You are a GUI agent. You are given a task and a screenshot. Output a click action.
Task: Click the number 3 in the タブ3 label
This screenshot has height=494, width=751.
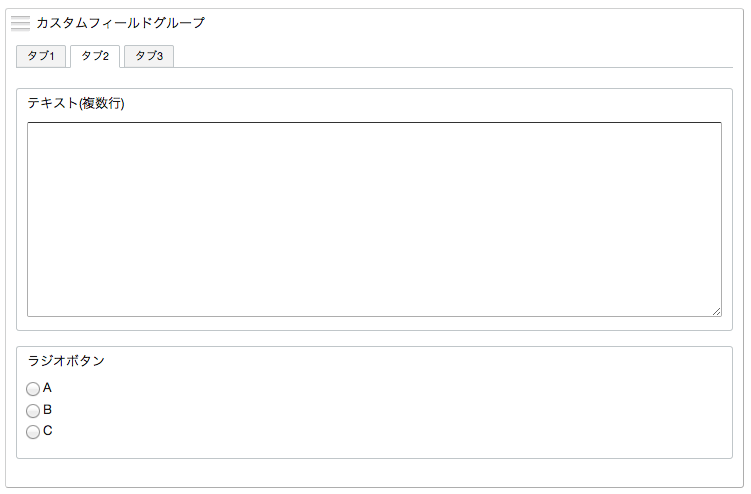click(x=160, y=57)
